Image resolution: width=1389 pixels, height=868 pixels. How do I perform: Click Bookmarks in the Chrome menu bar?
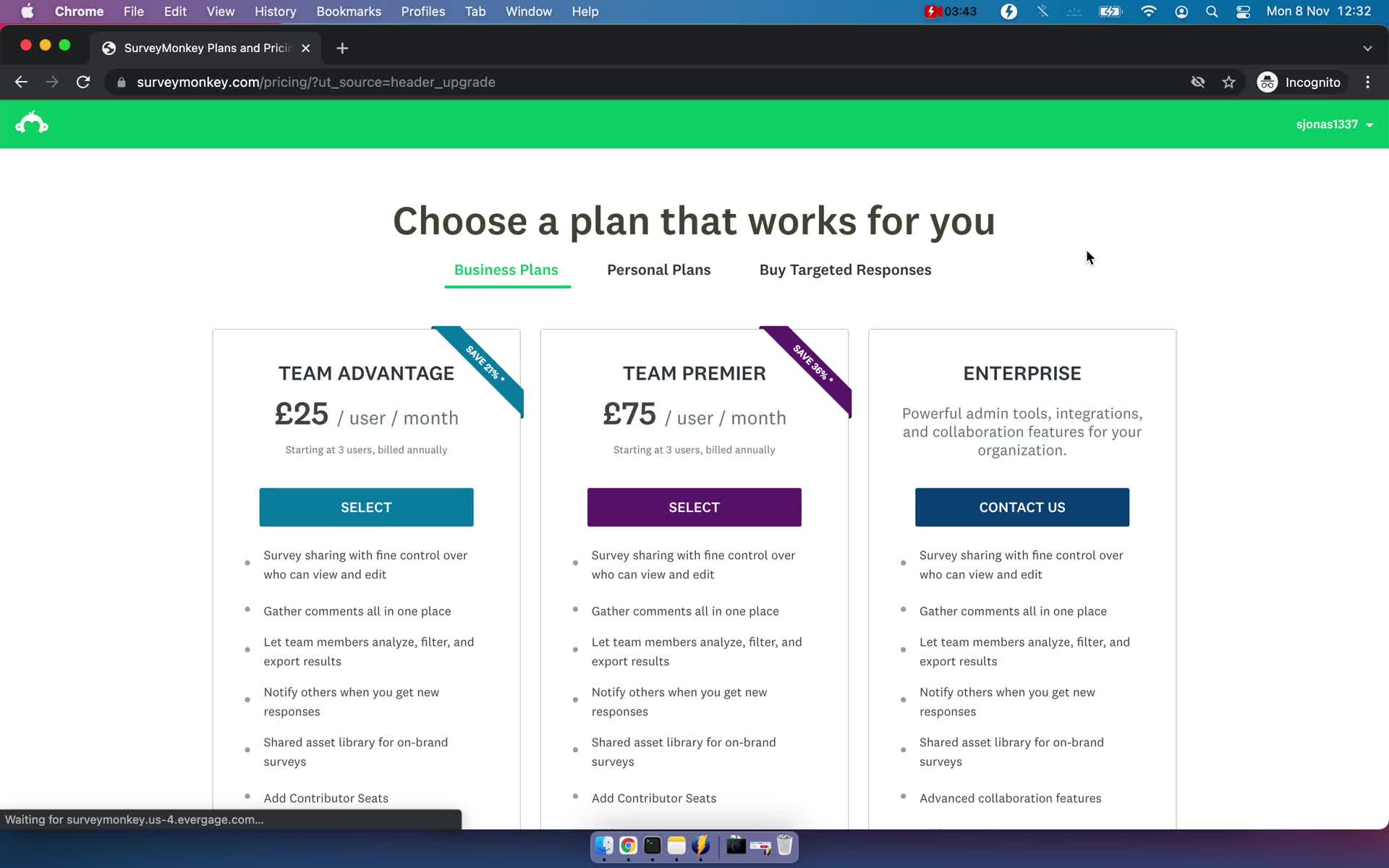point(349,11)
